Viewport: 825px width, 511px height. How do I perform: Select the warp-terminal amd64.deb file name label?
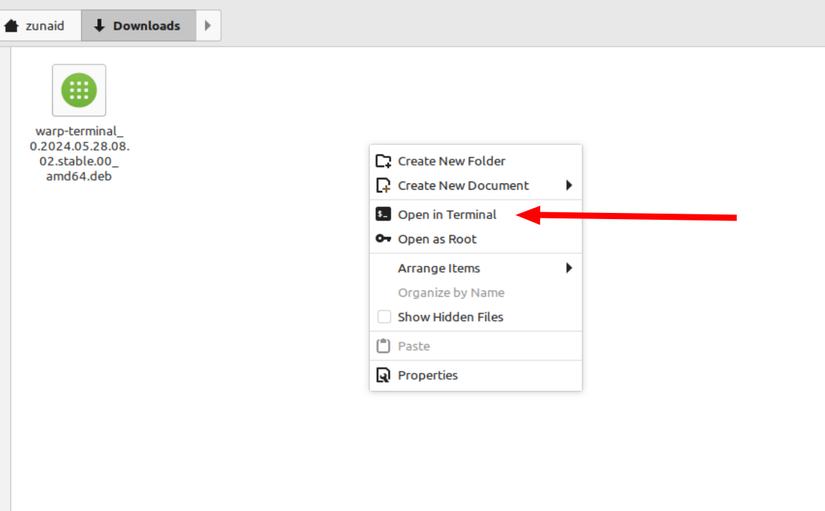(x=79, y=153)
